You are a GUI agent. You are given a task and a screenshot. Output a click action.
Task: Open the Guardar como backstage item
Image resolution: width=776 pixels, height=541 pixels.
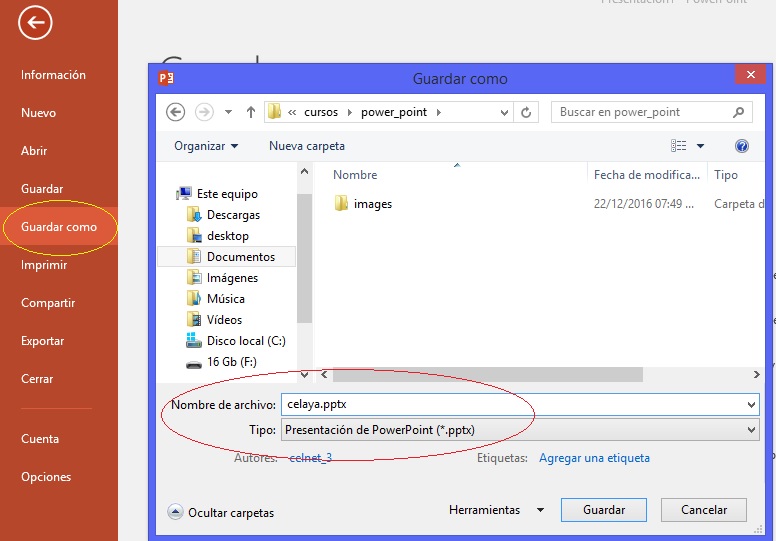pos(59,227)
